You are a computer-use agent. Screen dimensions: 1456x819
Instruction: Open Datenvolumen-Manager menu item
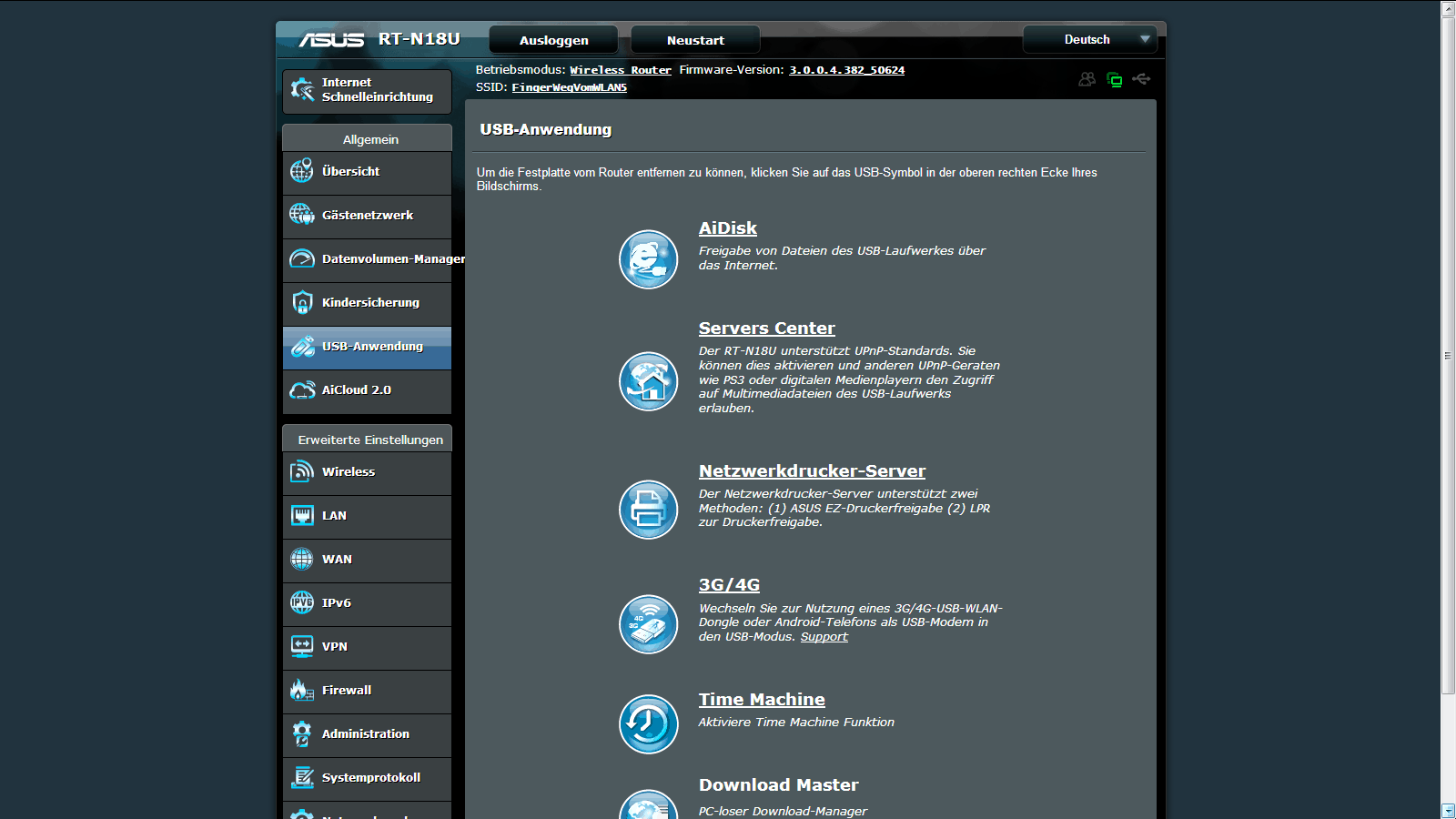[367, 260]
